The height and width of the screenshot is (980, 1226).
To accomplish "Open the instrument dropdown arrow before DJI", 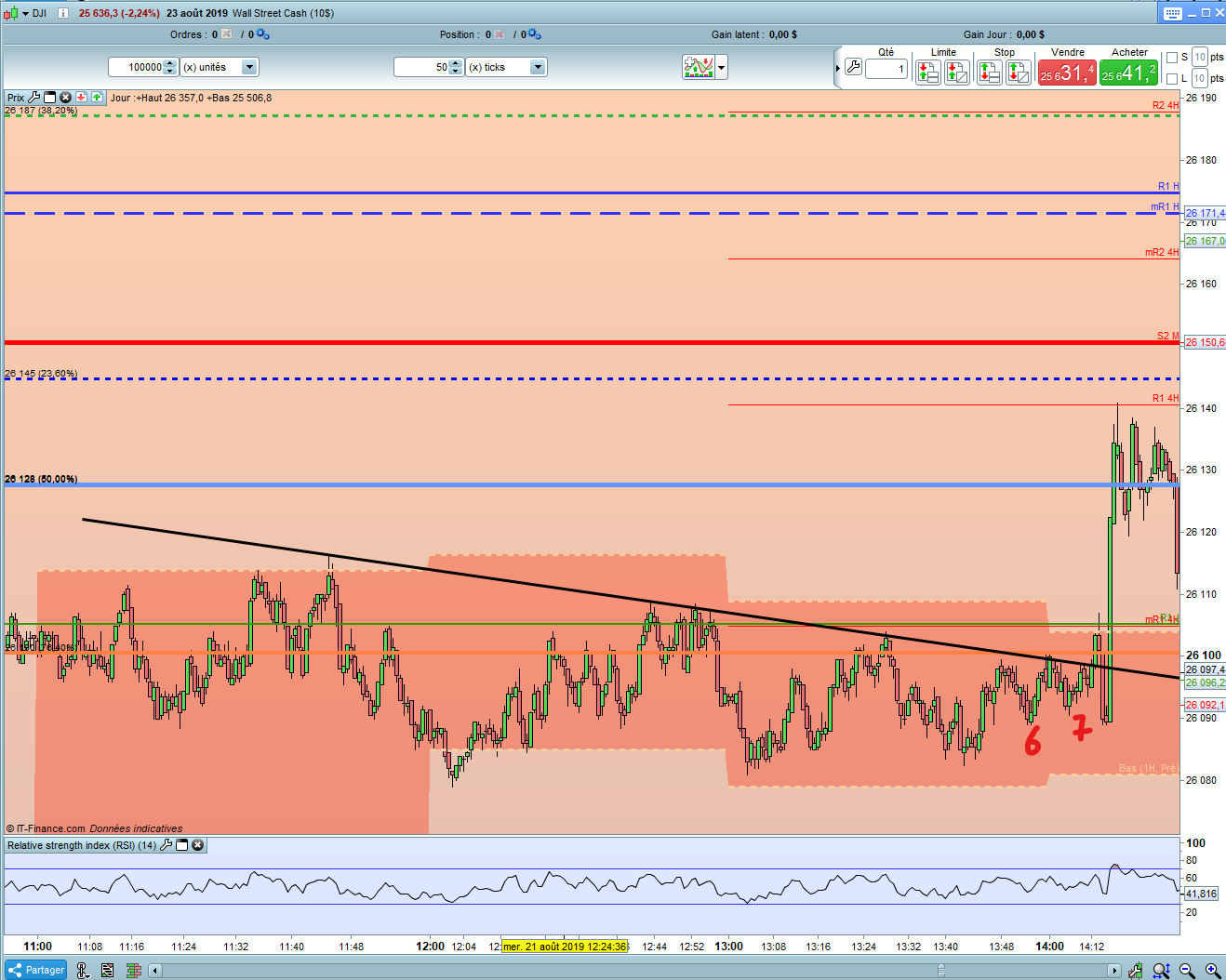I will tap(25, 13).
